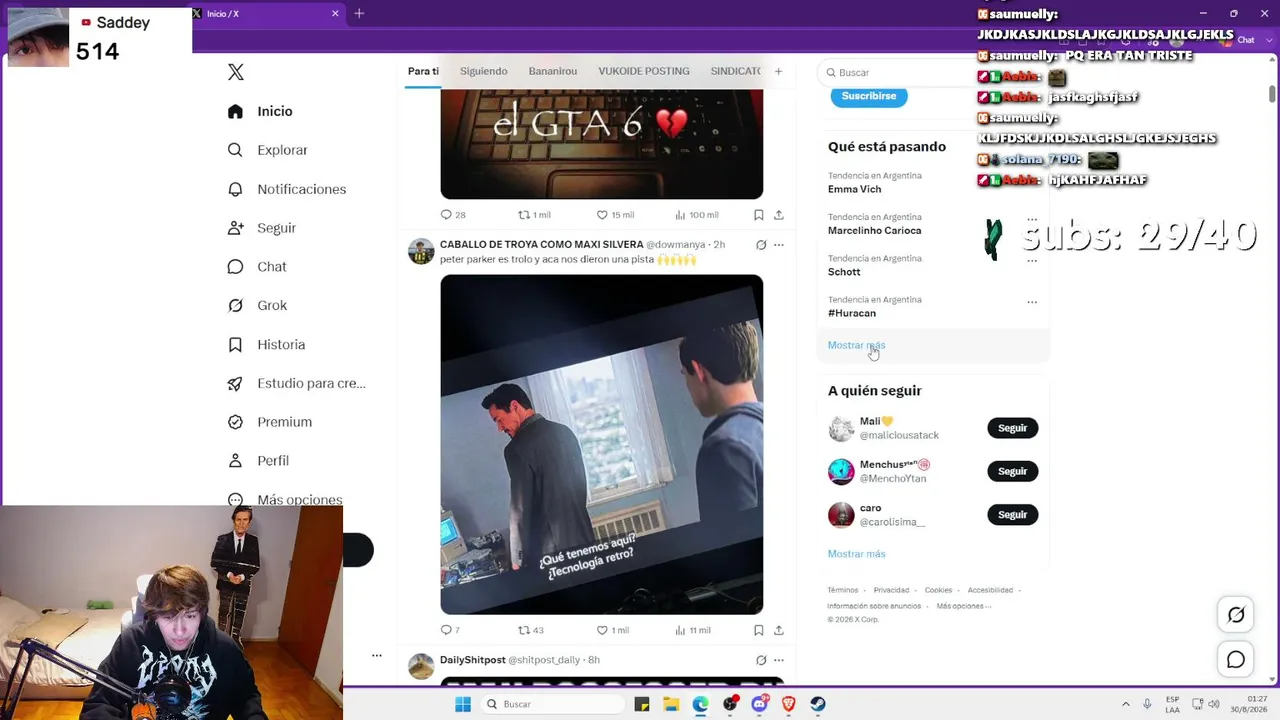Show hidden system tray icons
The width and height of the screenshot is (1280, 720).
tap(1126, 704)
